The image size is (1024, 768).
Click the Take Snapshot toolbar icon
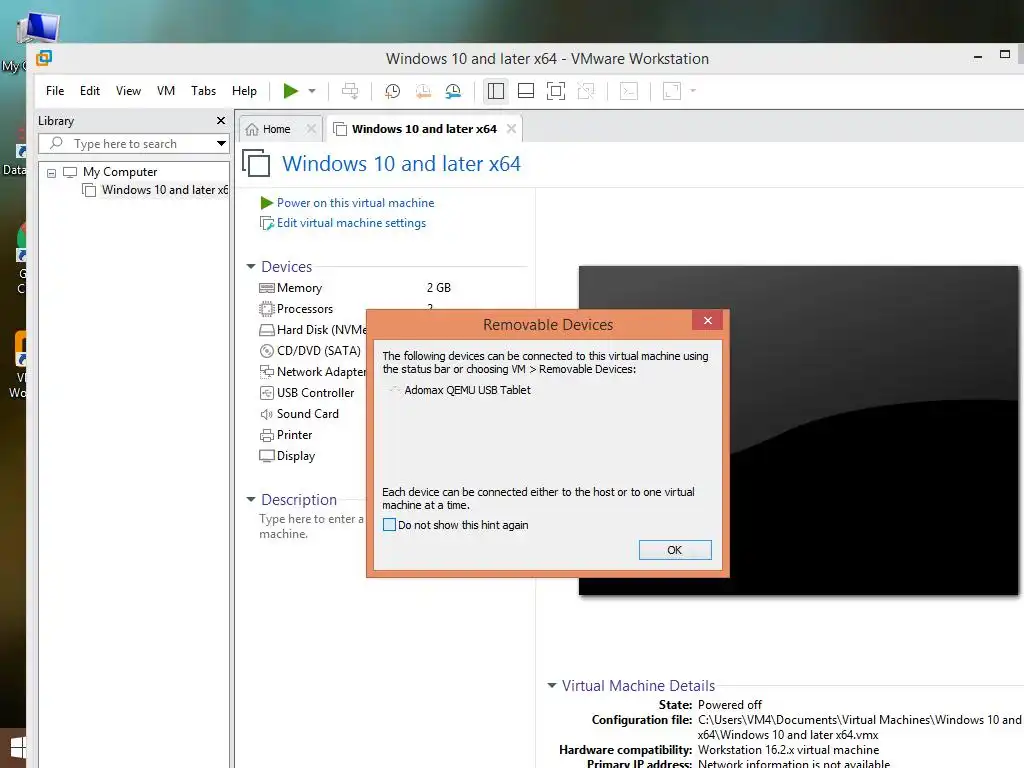(392, 91)
